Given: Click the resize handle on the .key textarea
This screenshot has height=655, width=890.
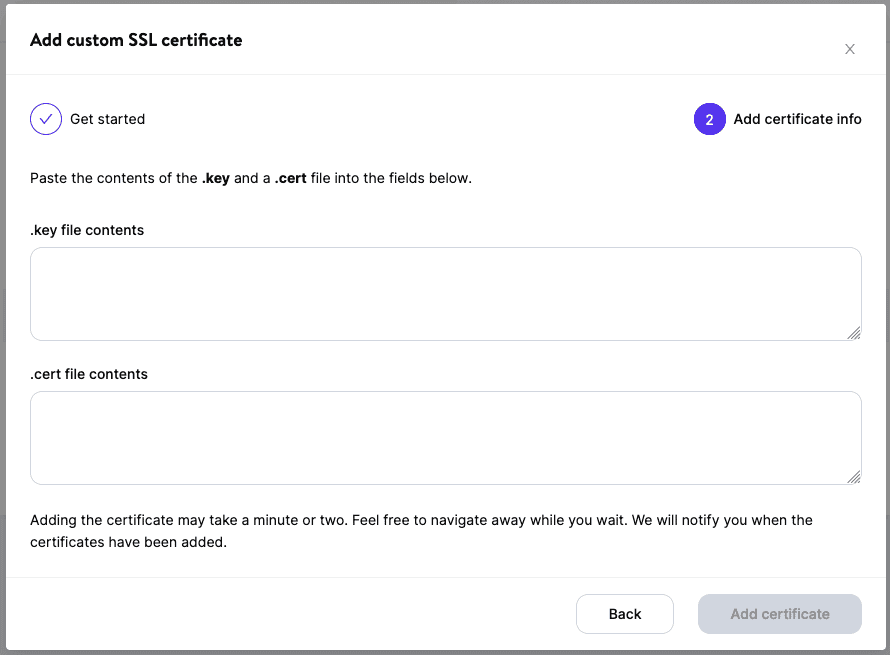Looking at the screenshot, I should (855, 331).
